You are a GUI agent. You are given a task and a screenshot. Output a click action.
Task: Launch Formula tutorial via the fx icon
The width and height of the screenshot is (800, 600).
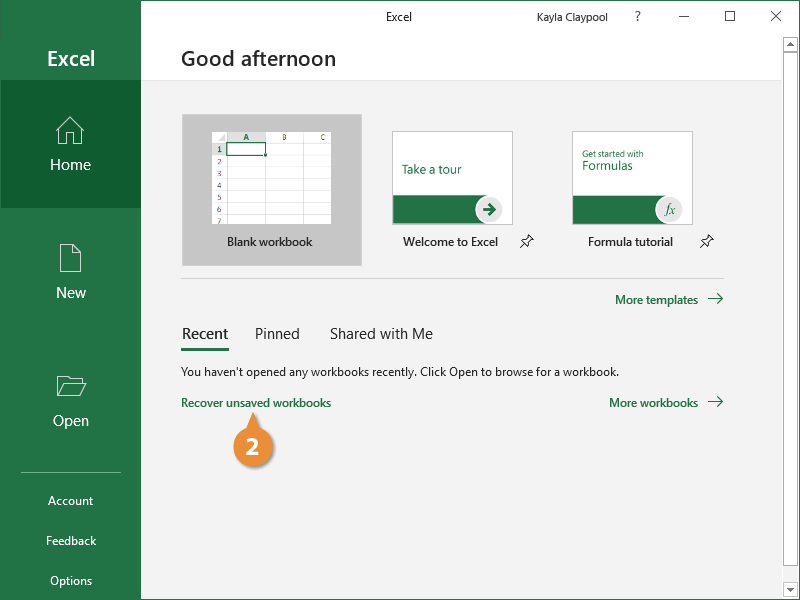(668, 209)
